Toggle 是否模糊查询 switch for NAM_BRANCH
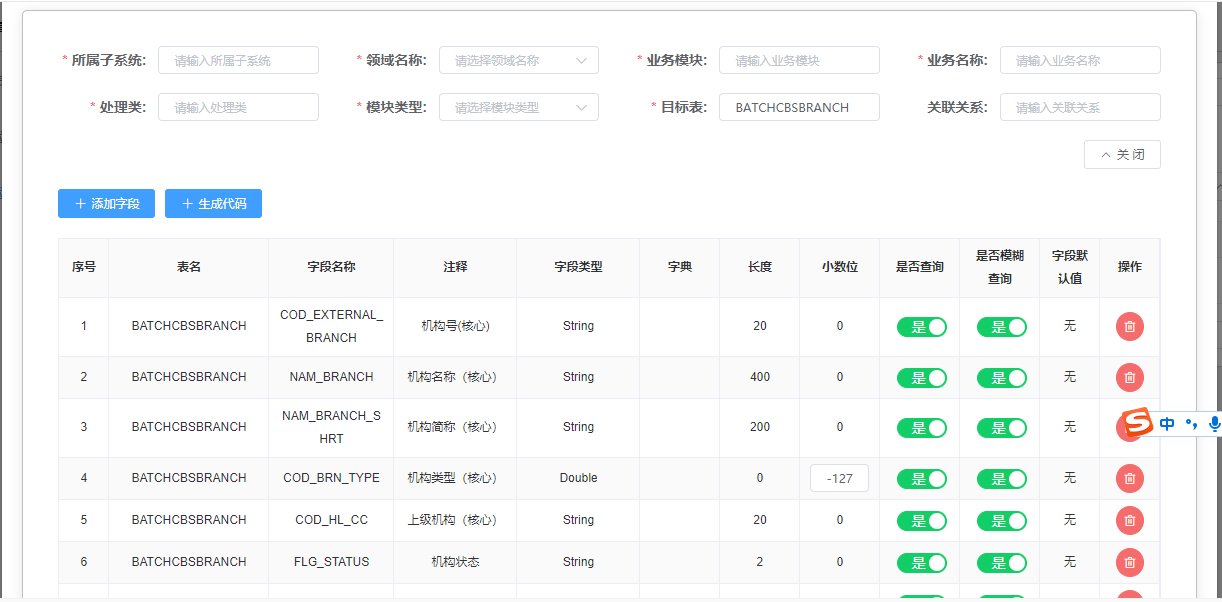Screen dimensions: 1222x602 coord(1001,377)
